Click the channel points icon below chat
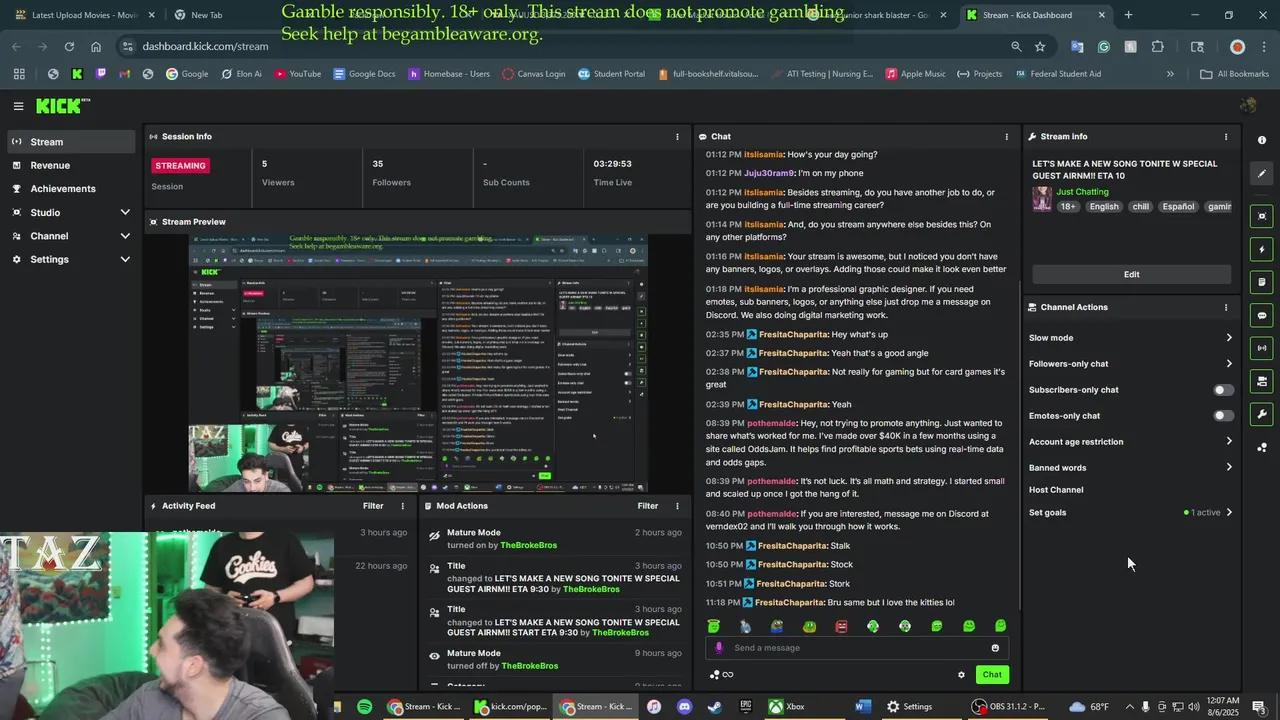Viewport: 1280px width, 720px height. [x=714, y=675]
